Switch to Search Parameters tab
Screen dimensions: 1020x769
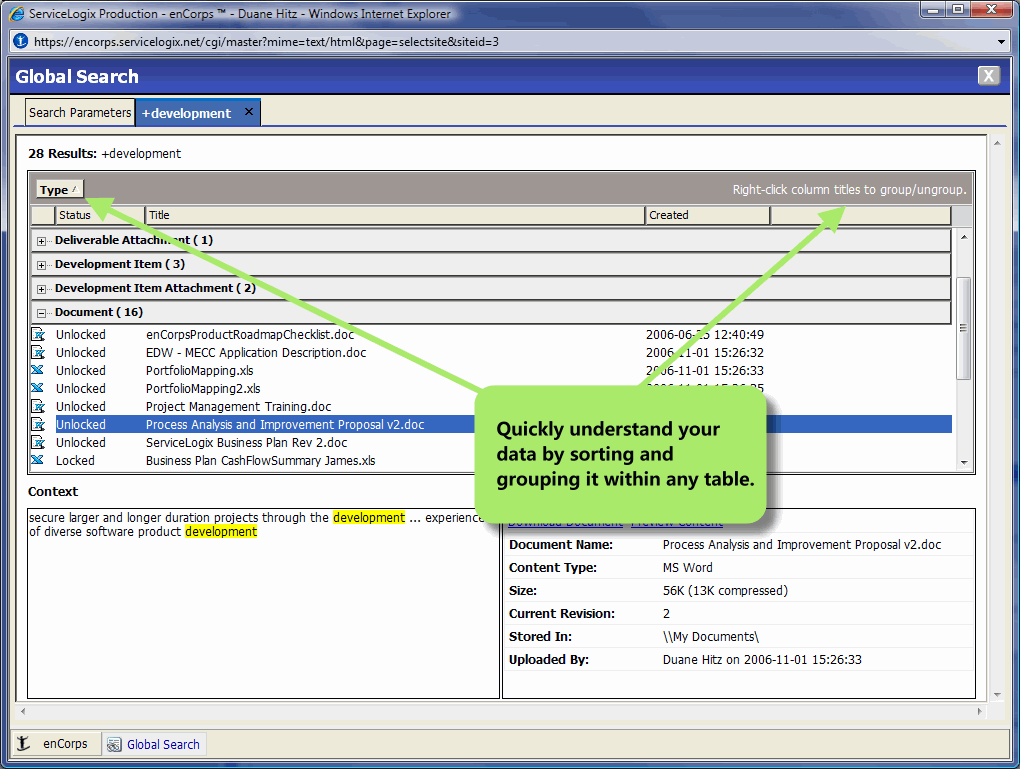pyautogui.click(x=80, y=113)
